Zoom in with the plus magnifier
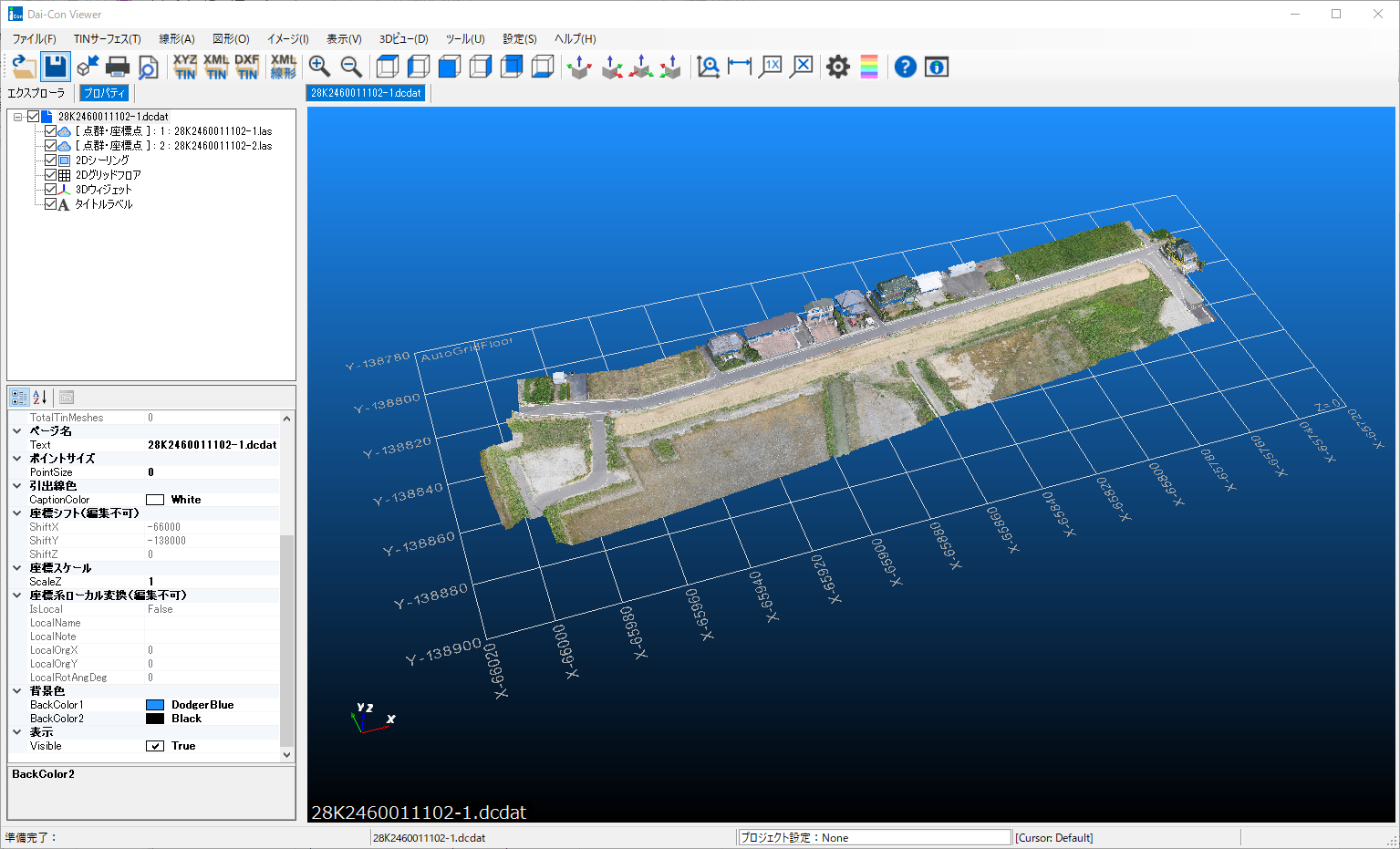 pos(319,67)
